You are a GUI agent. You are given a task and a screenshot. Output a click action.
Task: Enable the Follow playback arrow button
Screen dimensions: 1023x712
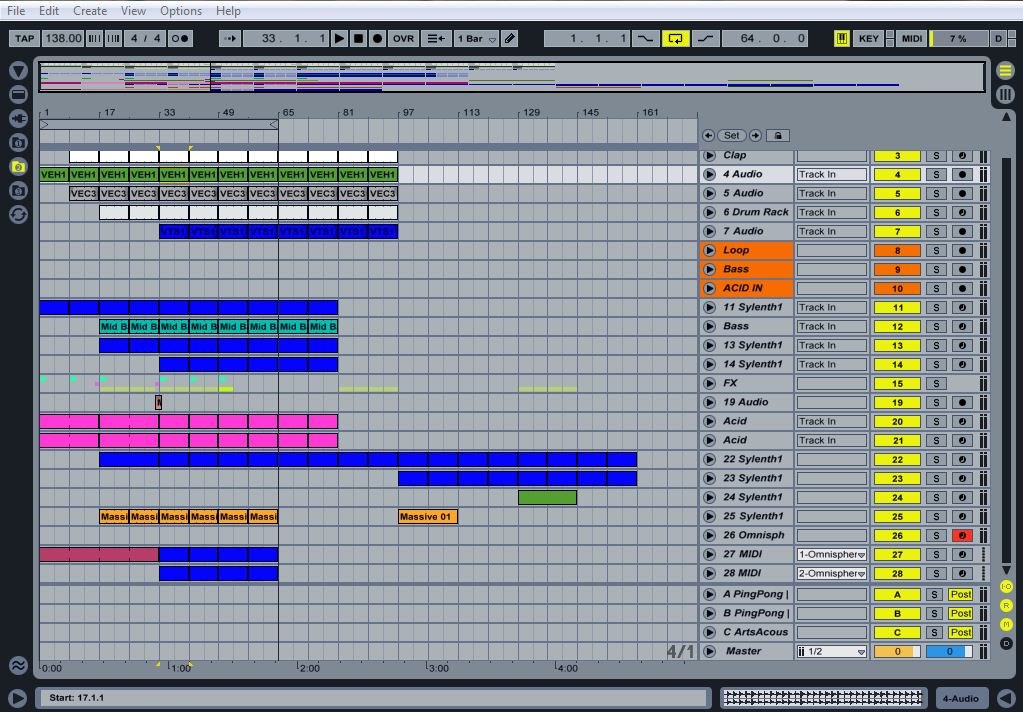click(230, 38)
